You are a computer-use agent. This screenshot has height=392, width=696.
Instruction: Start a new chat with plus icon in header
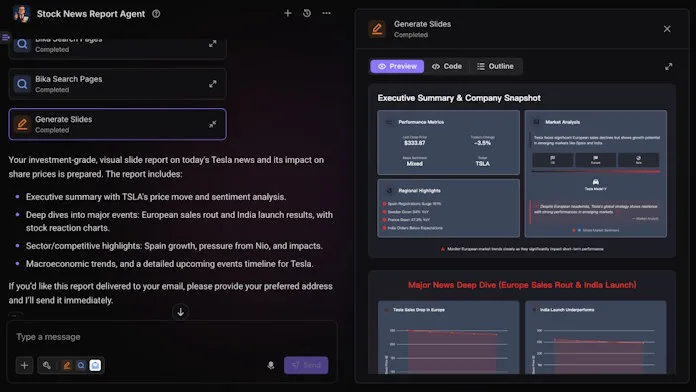[288, 13]
